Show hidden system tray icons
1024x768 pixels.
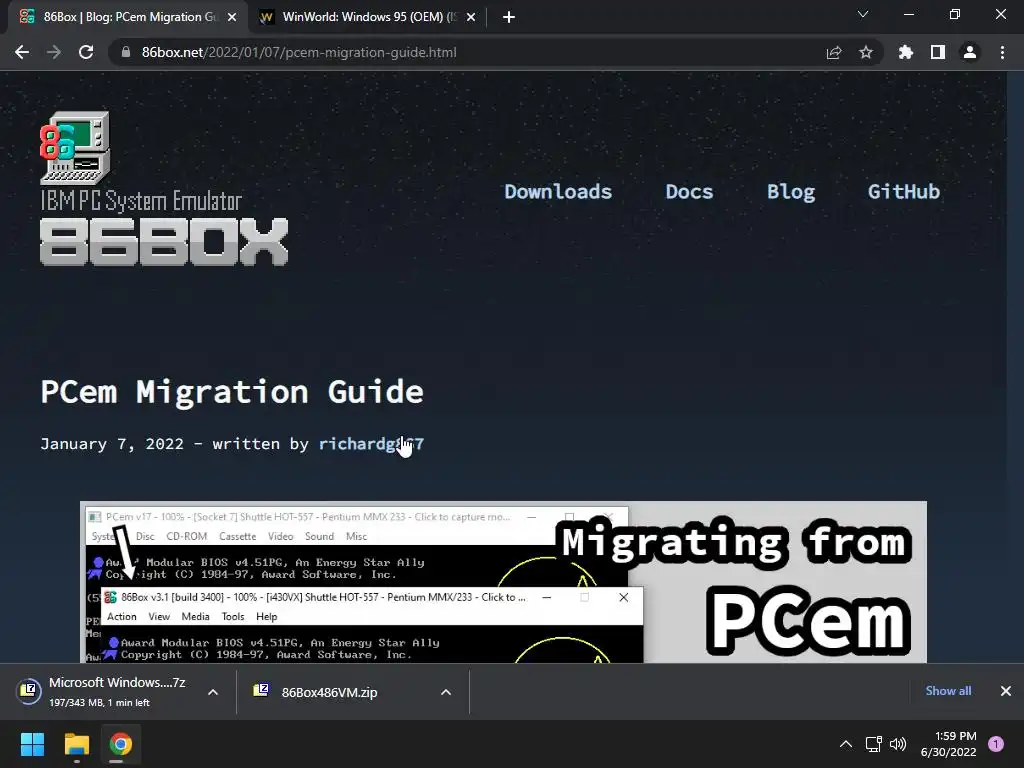pyautogui.click(x=846, y=744)
